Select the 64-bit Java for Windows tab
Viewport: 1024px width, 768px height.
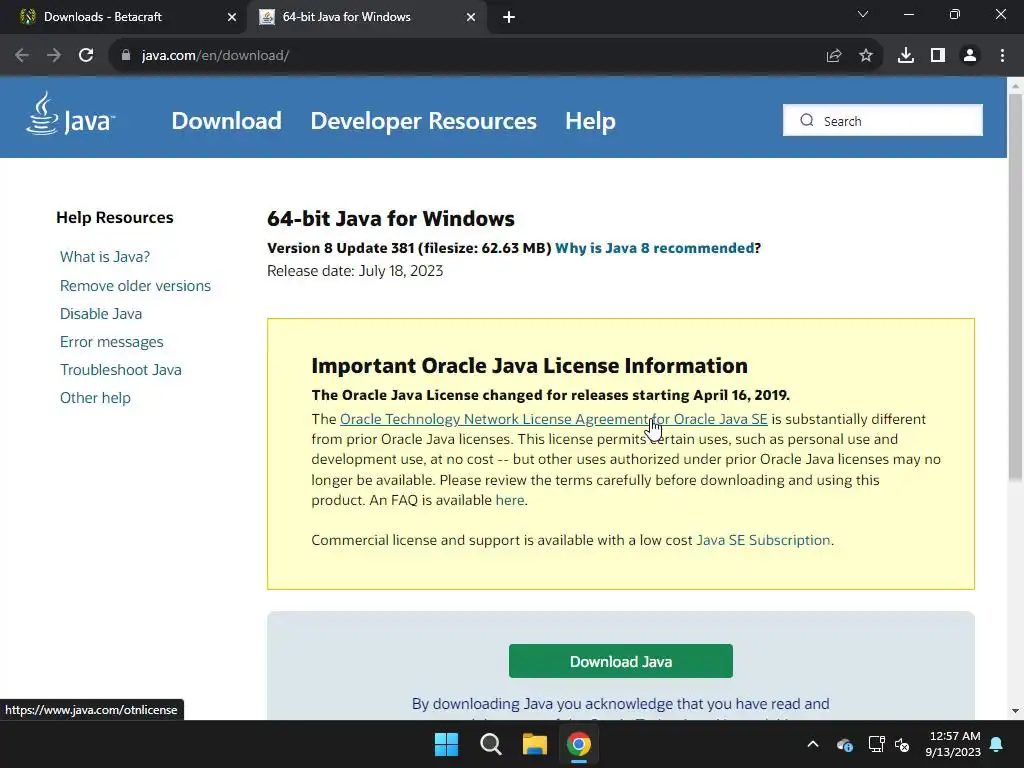point(368,18)
